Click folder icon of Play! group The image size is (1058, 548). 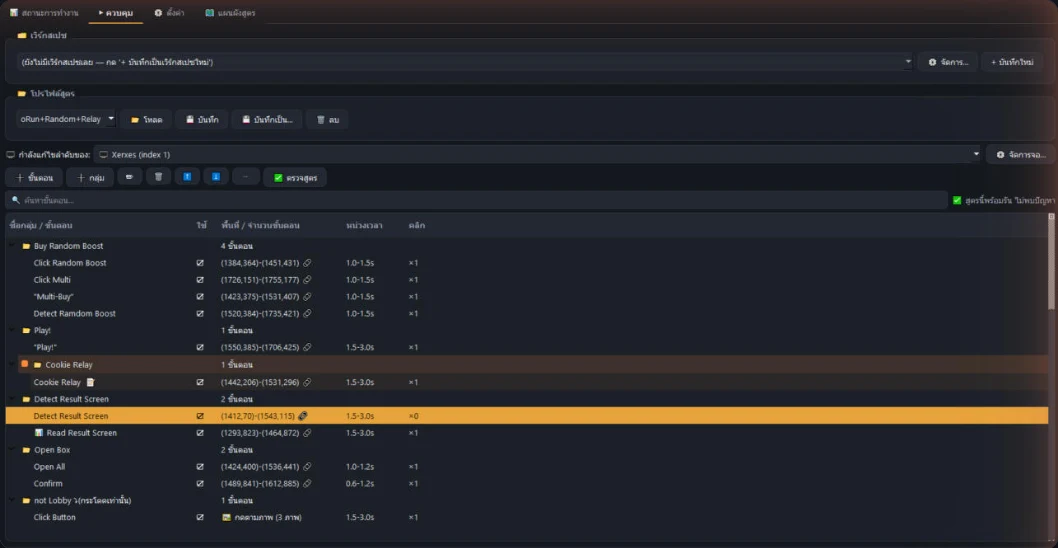point(26,331)
